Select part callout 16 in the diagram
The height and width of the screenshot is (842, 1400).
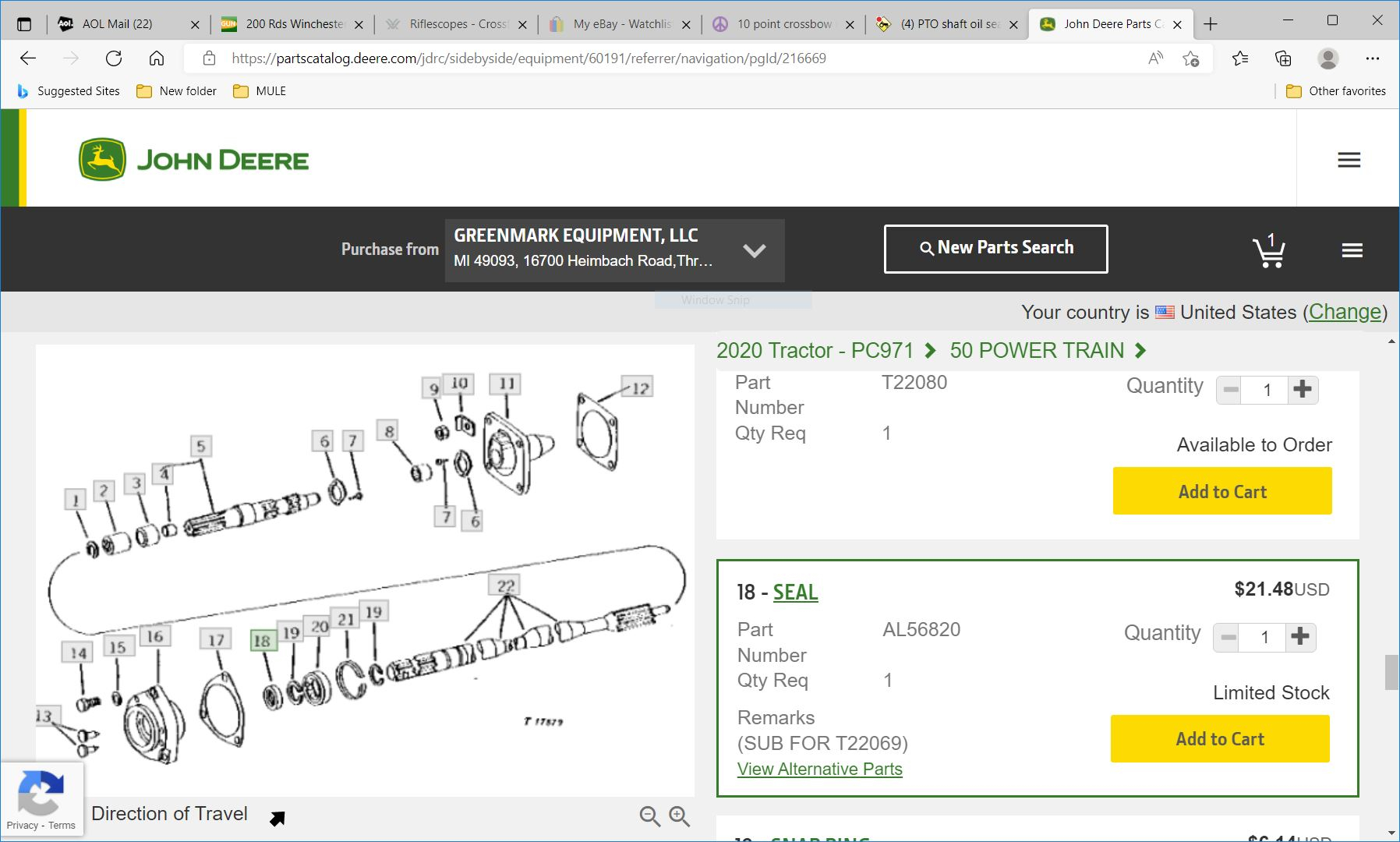[x=155, y=636]
